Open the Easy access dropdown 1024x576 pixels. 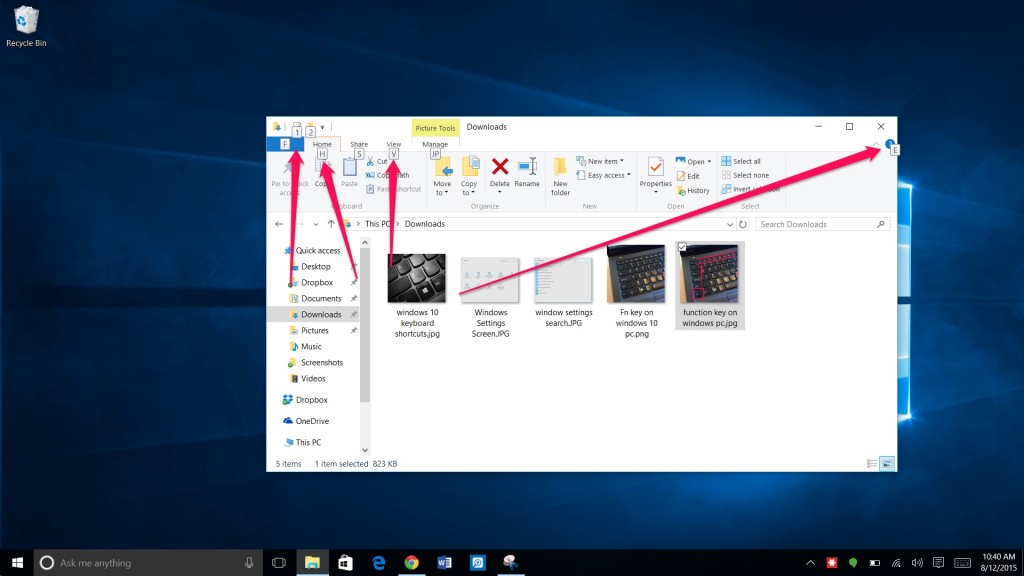[x=605, y=175]
